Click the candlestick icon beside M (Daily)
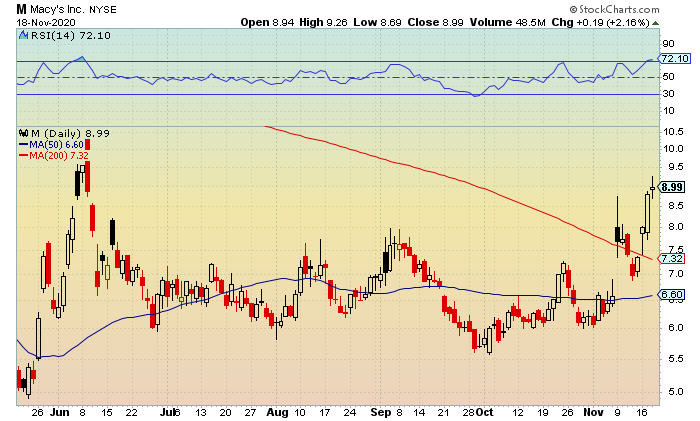Screen dimensions: 700x421 (23, 133)
